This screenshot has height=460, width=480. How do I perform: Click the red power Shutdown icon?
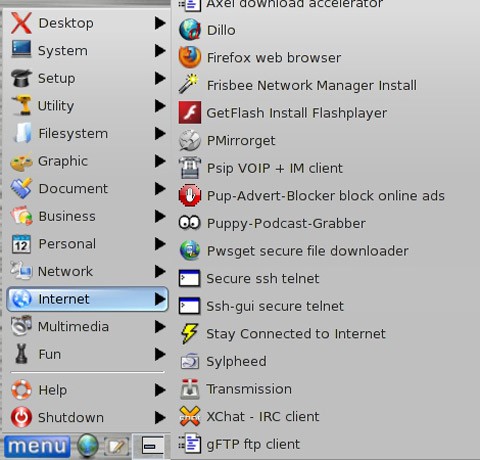pyautogui.click(x=21, y=417)
